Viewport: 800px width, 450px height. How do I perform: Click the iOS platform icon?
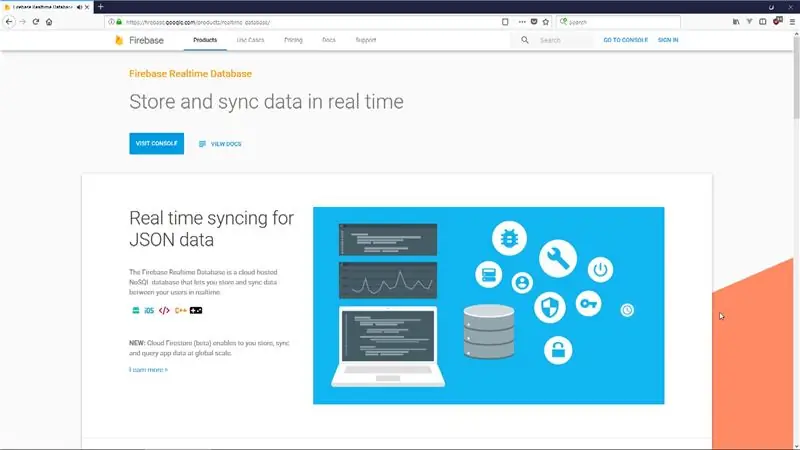149,310
